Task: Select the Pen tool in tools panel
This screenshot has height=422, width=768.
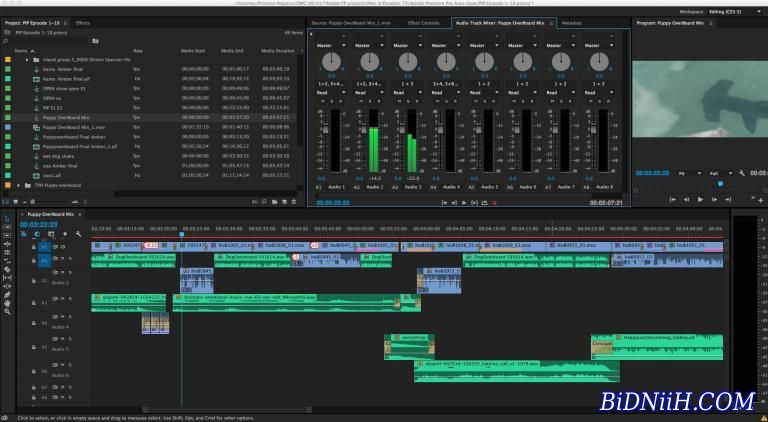Action: [x=7, y=294]
